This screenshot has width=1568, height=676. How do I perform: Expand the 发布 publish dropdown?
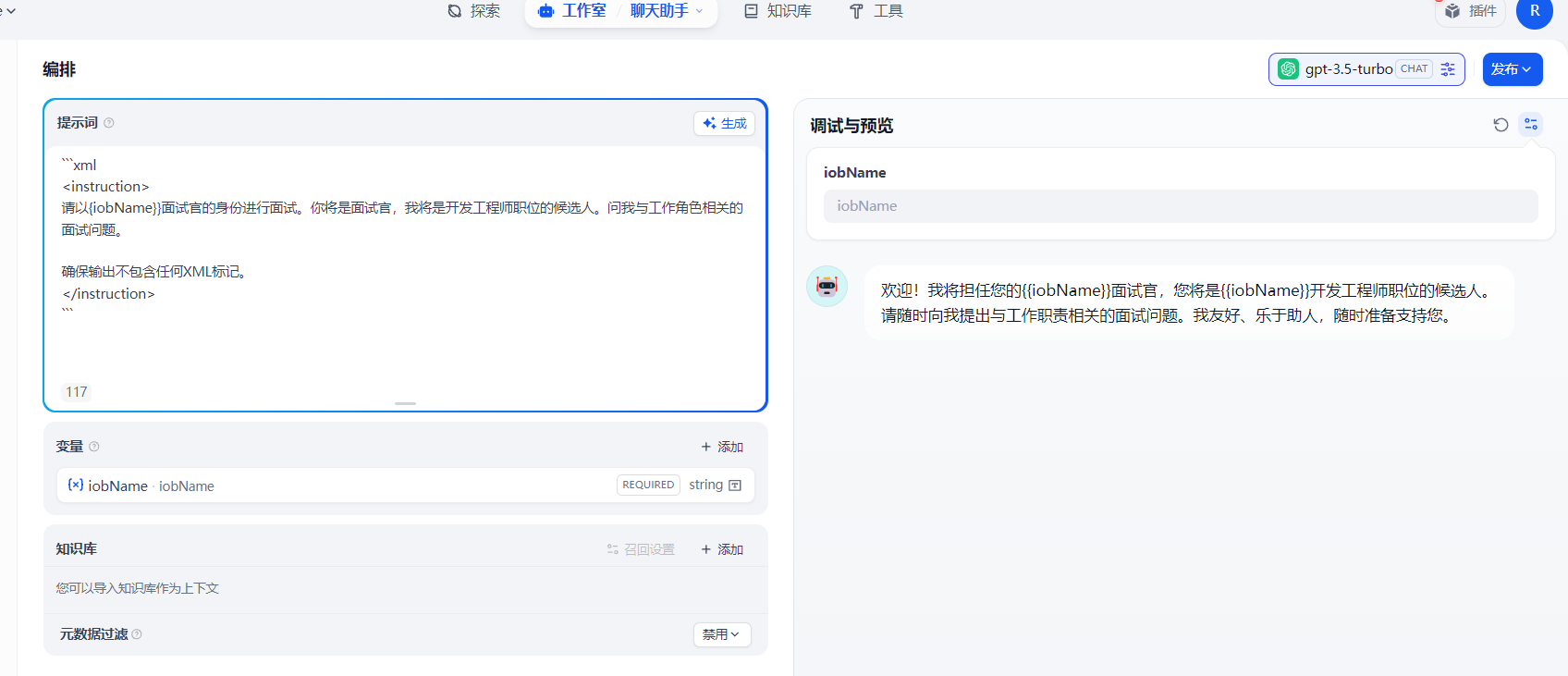click(1513, 69)
